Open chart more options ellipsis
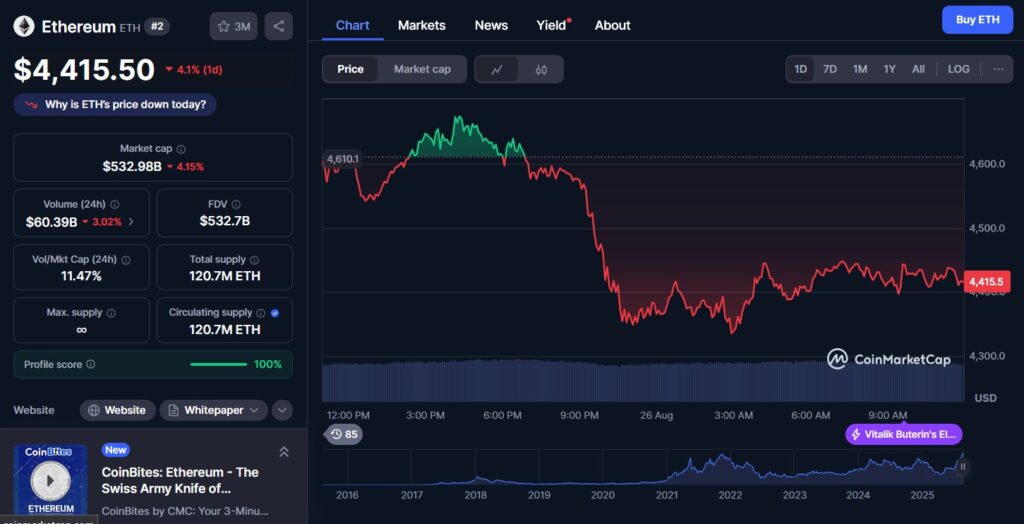The image size is (1024, 524). pyautogui.click(x=999, y=69)
